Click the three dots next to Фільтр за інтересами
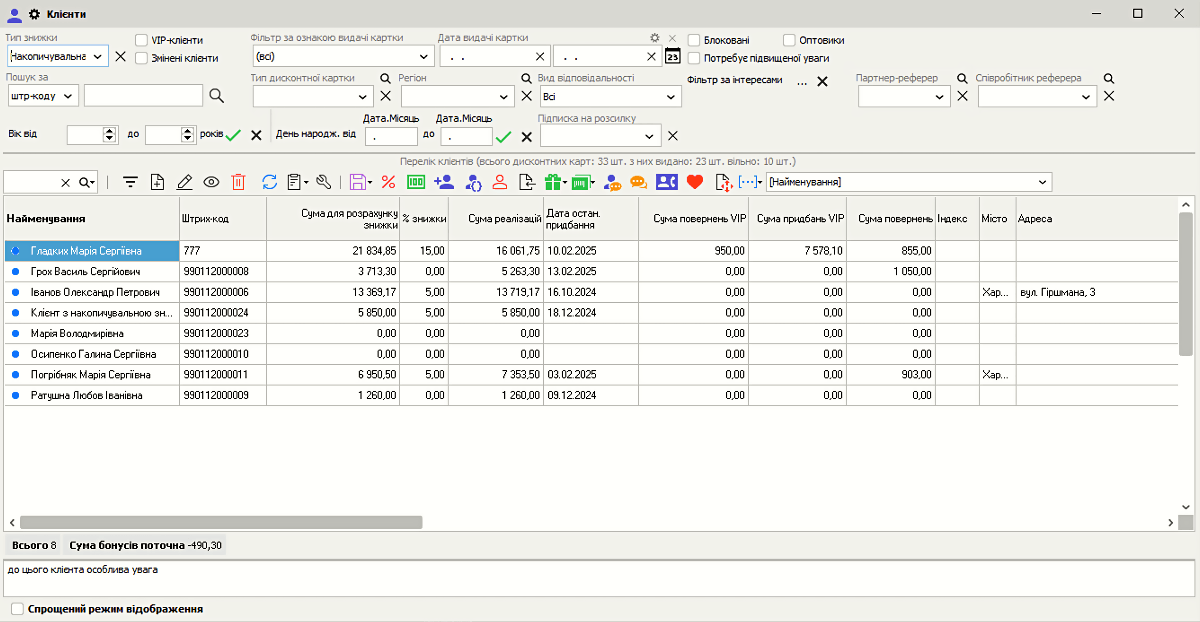The height and width of the screenshot is (622, 1200). click(x=802, y=82)
